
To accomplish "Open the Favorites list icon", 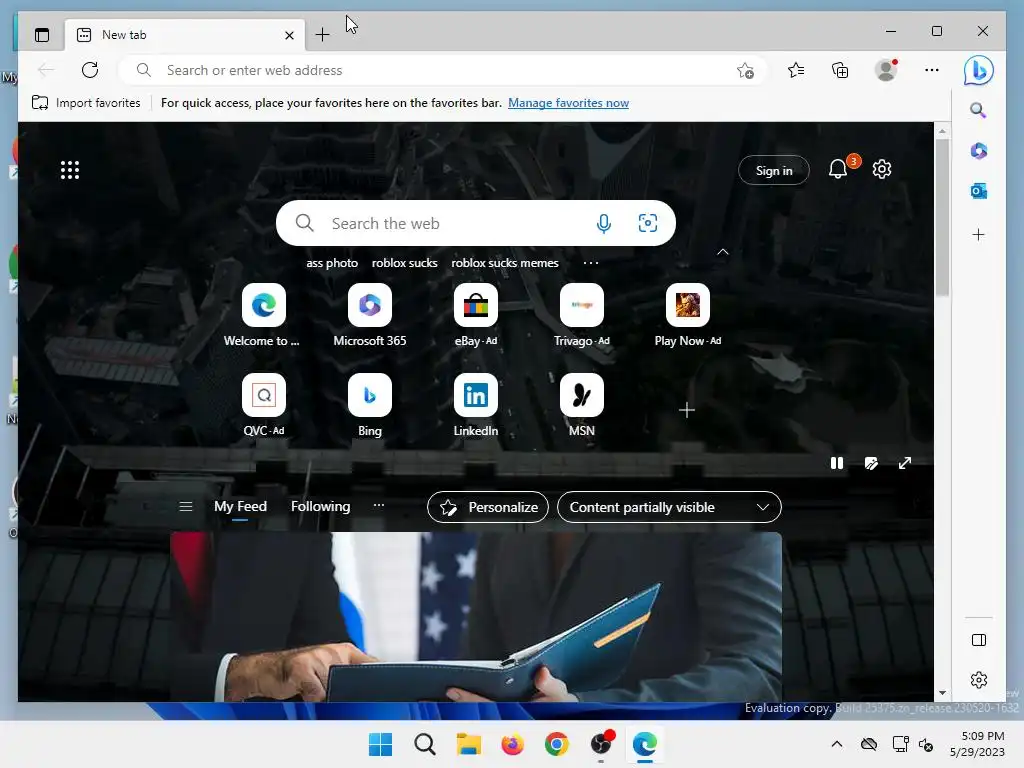I will coord(795,70).
